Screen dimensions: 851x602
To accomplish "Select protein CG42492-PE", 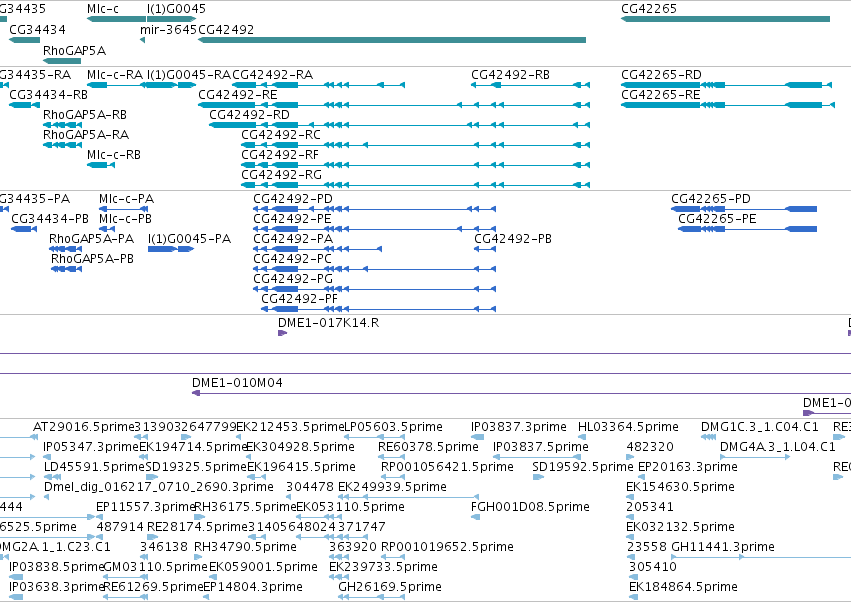I will [374, 229].
